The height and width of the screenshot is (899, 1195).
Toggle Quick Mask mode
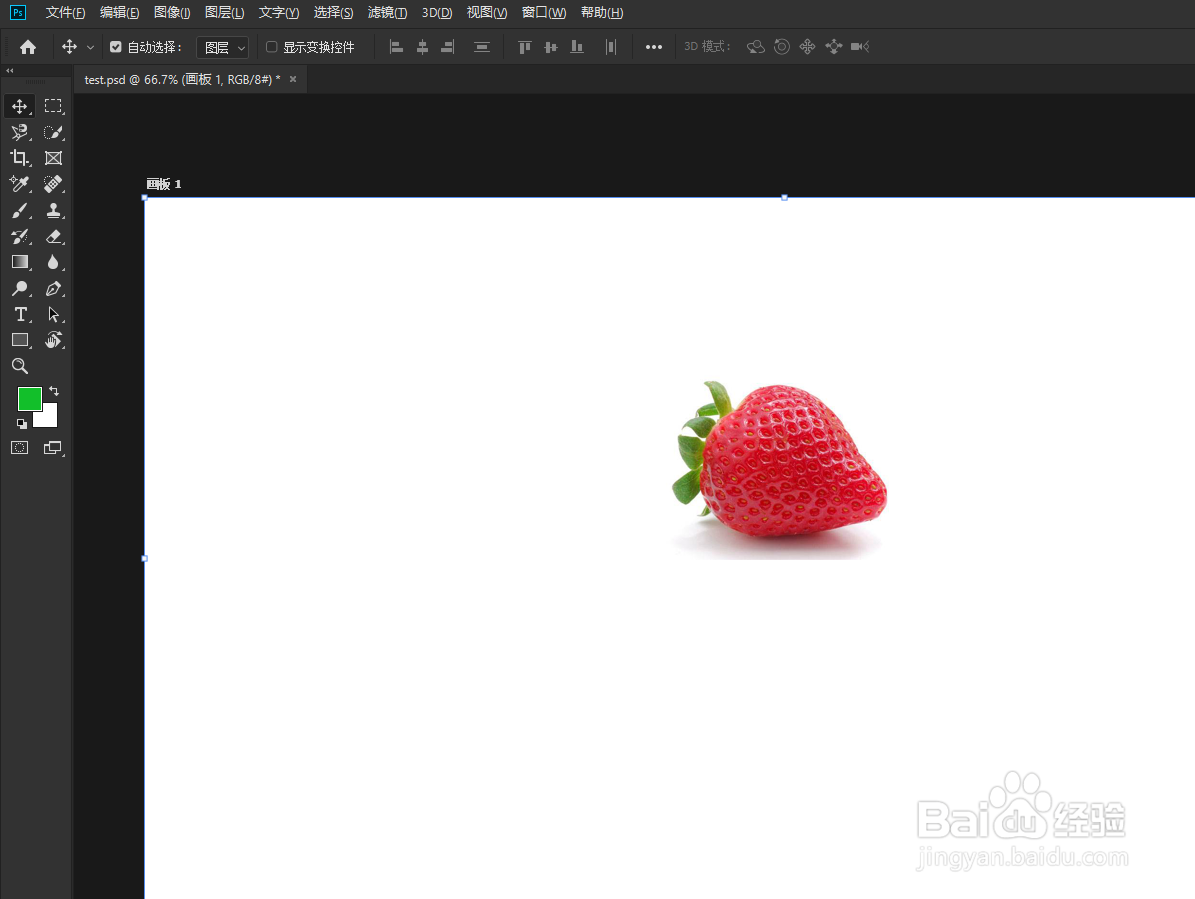pyautogui.click(x=20, y=448)
